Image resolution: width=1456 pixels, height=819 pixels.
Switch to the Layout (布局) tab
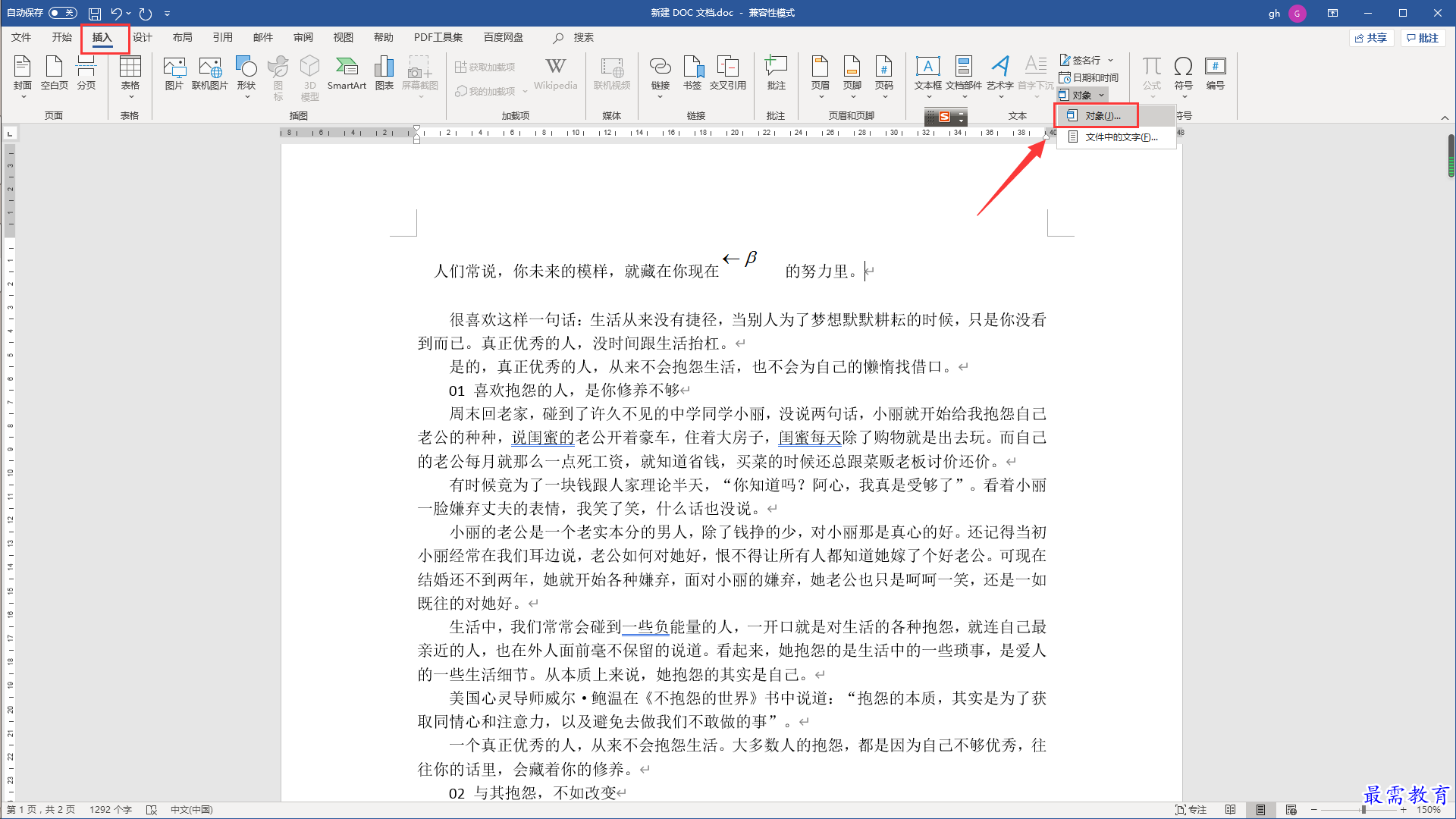tap(182, 37)
